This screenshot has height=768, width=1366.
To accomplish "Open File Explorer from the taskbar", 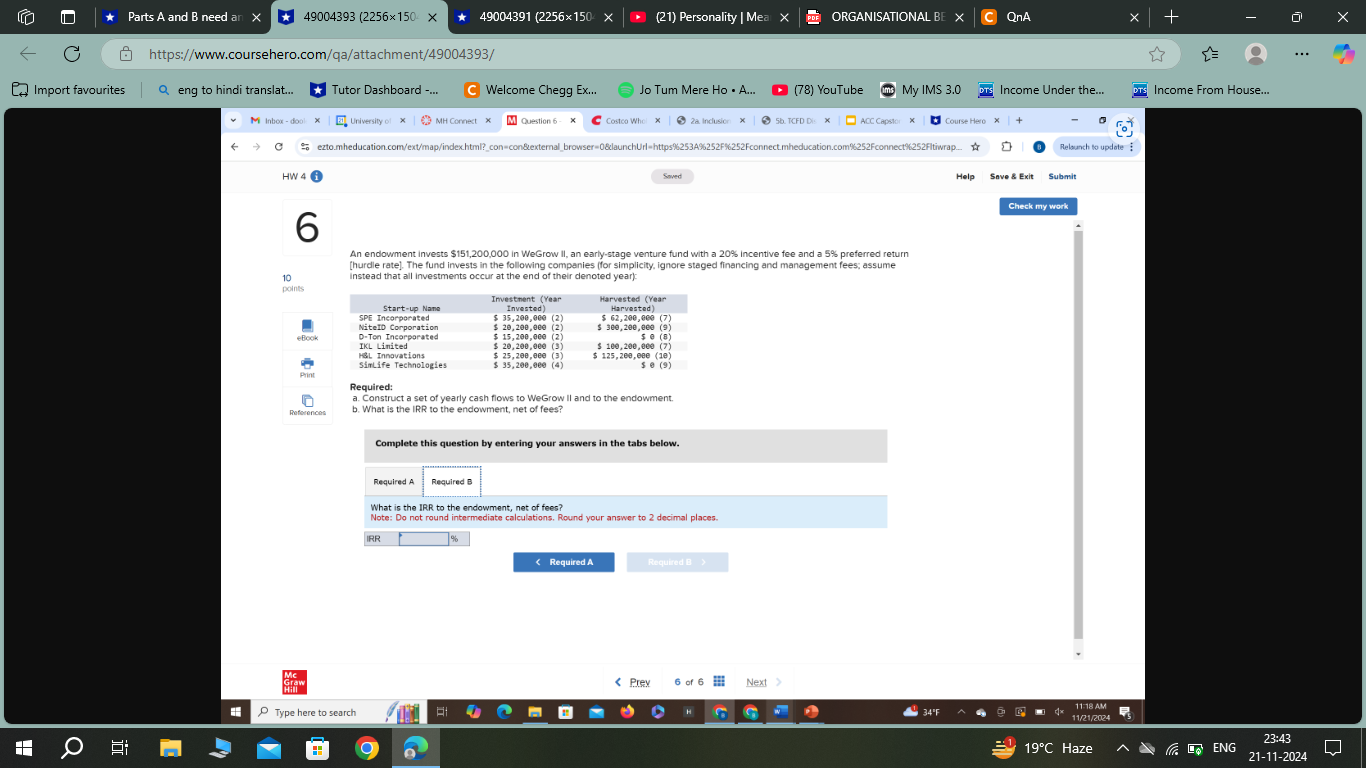I will 170,748.
